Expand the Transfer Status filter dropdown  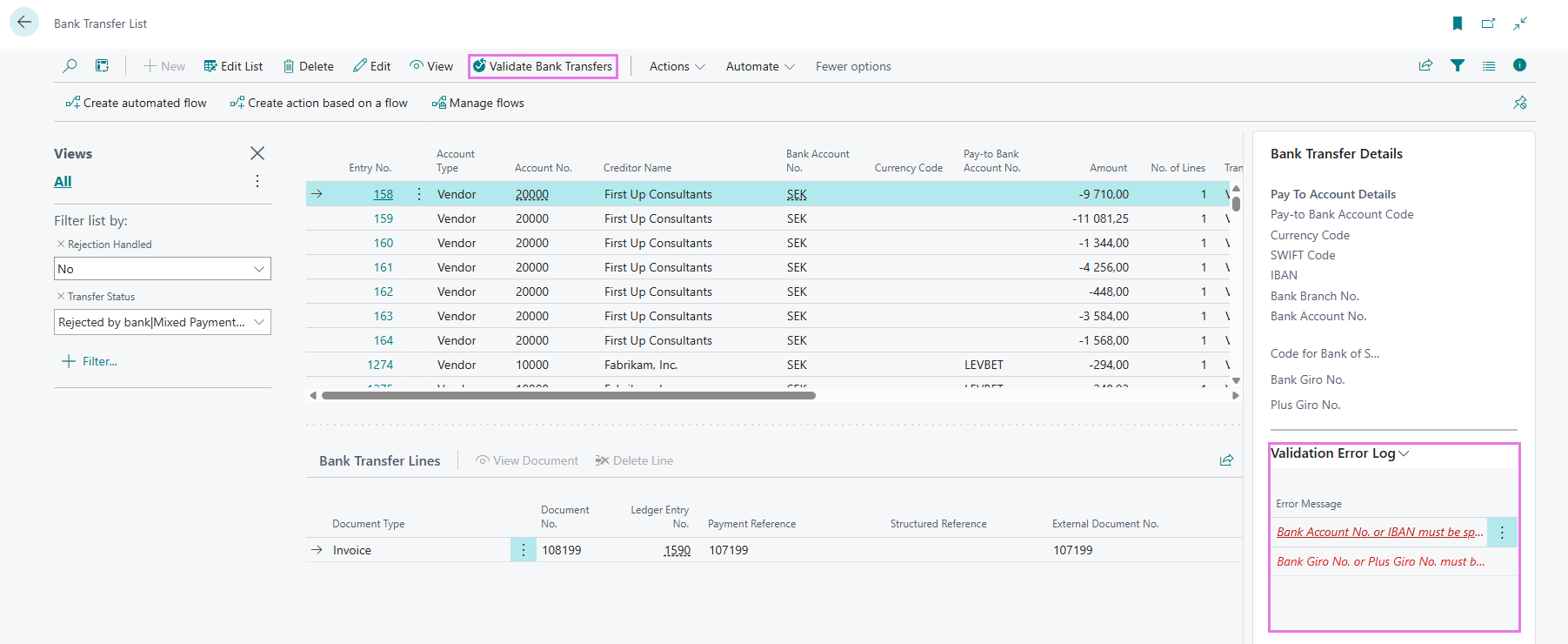coord(259,322)
